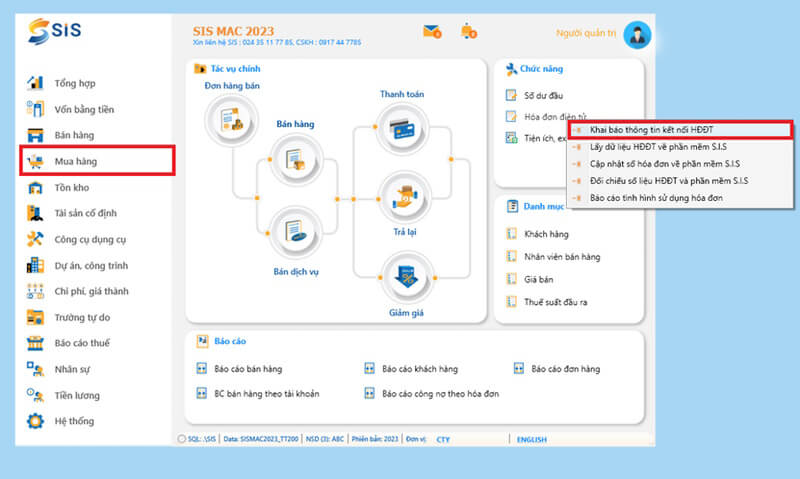Select Khai báo thông tin kết nối HĐĐT
Viewport: 800px width, 479px height.
coord(681,130)
